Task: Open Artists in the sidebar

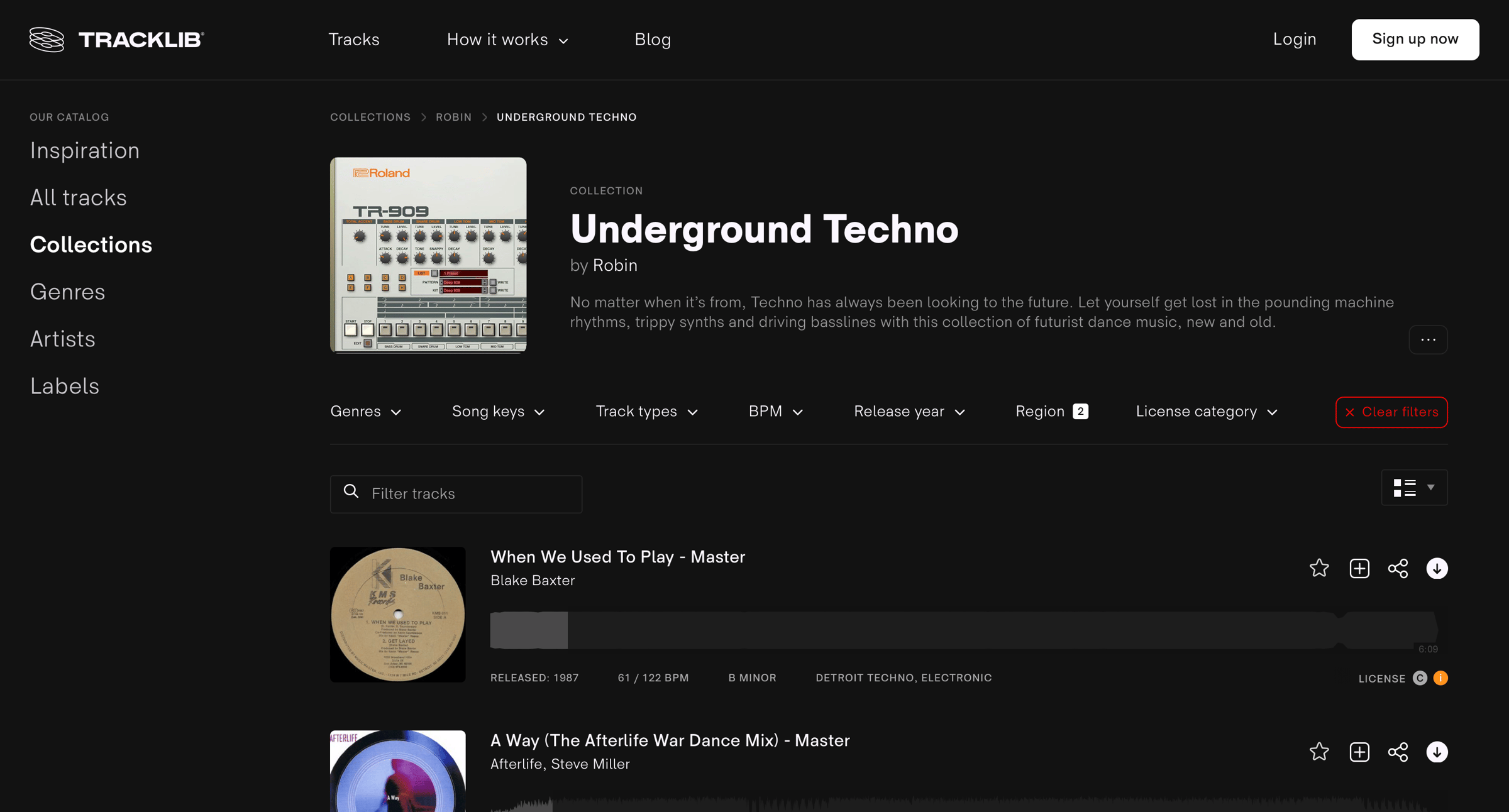Action: 63,339
